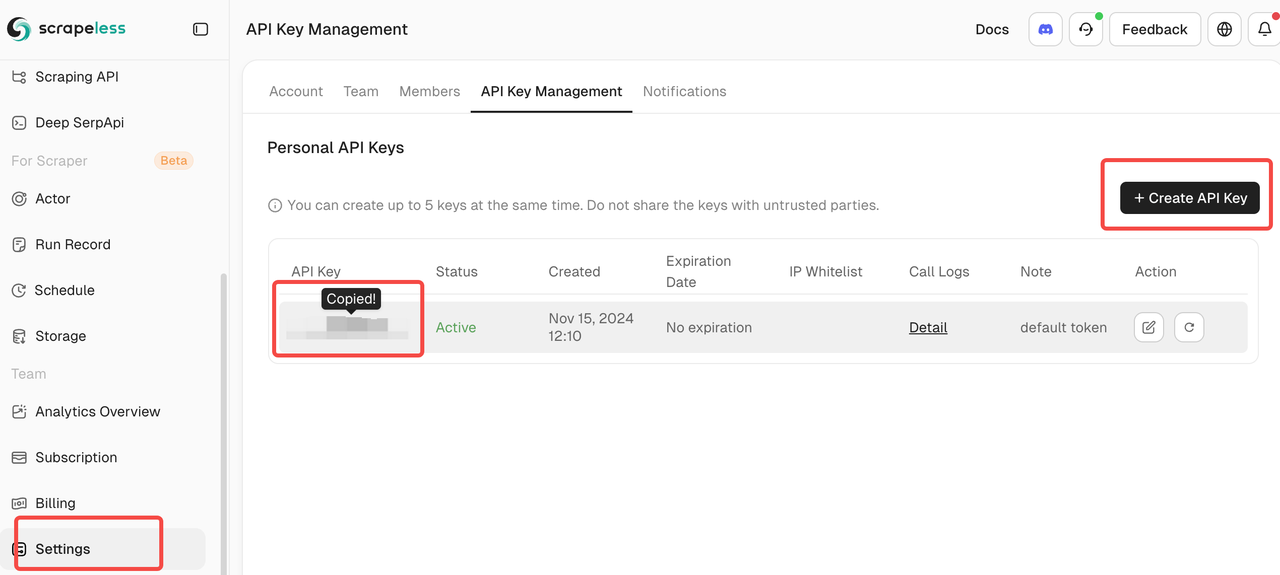Collapse the sidebar panel toggle
1280x575 pixels.
pos(200,29)
